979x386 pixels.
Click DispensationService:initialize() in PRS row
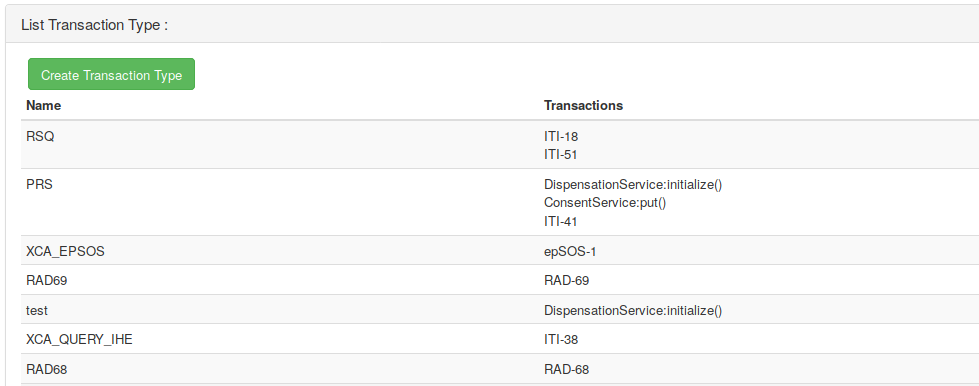(x=633, y=185)
